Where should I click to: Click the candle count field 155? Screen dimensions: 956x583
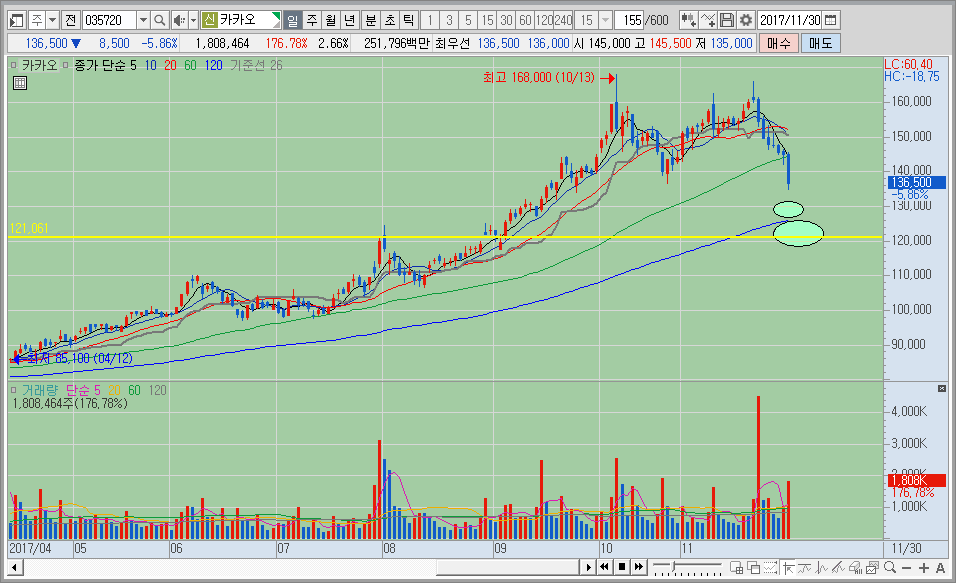click(x=629, y=20)
